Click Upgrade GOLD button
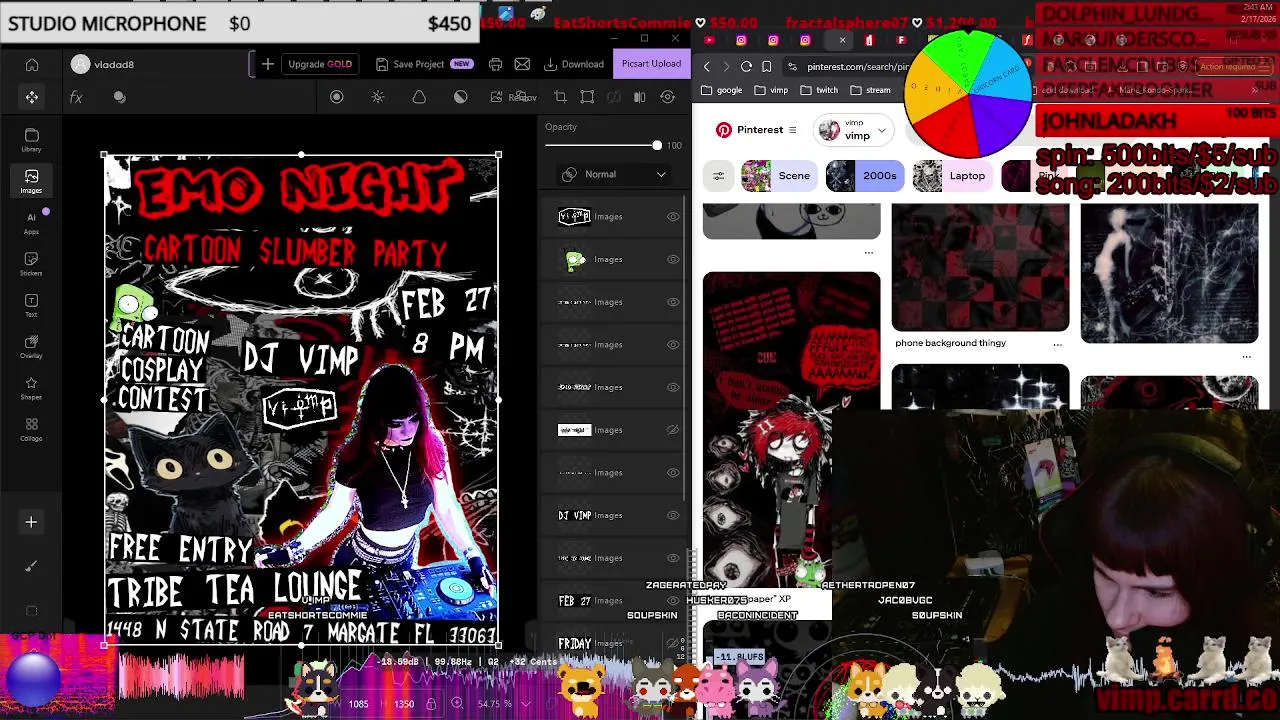The width and height of the screenshot is (1280, 720). coord(320,64)
